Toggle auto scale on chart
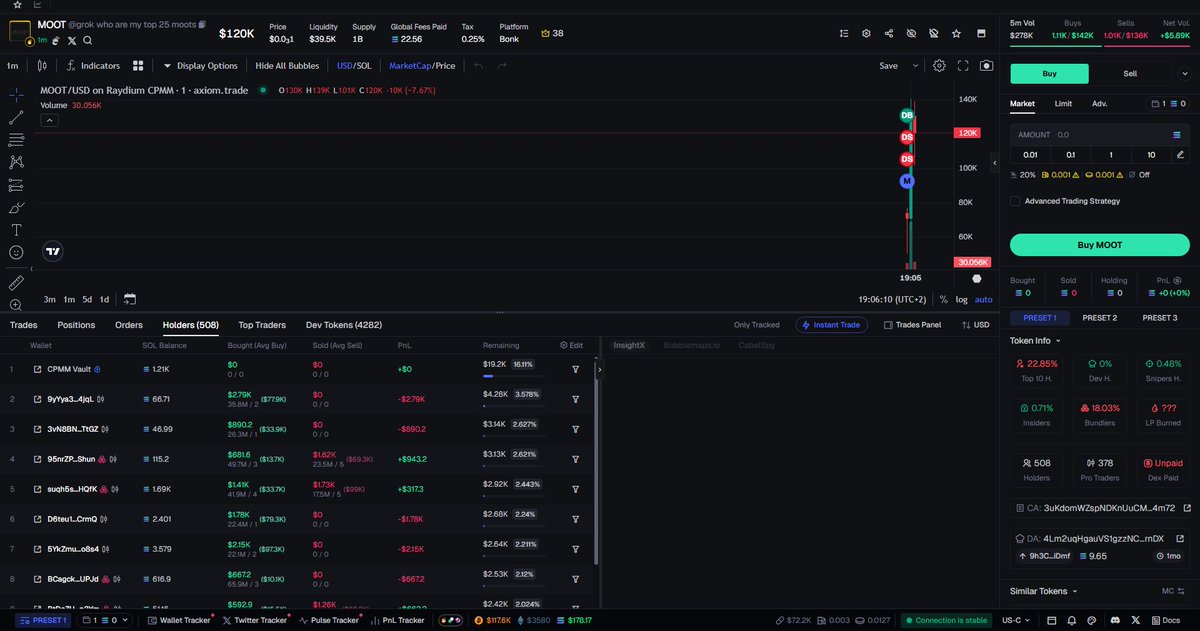Viewport: 1200px width, 631px height. [x=984, y=299]
